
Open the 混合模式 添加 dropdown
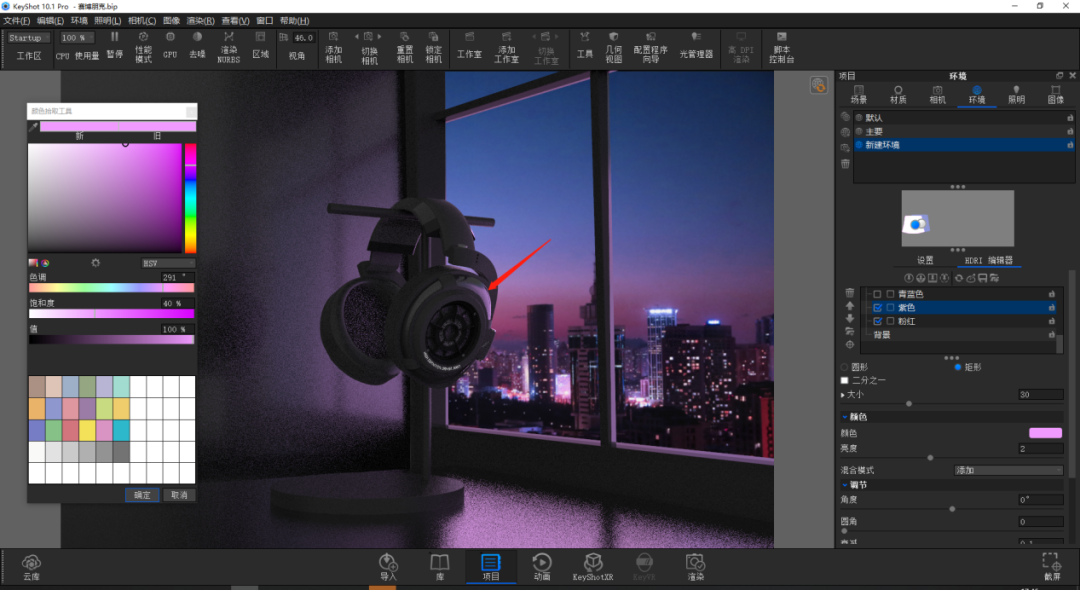tap(1008, 470)
